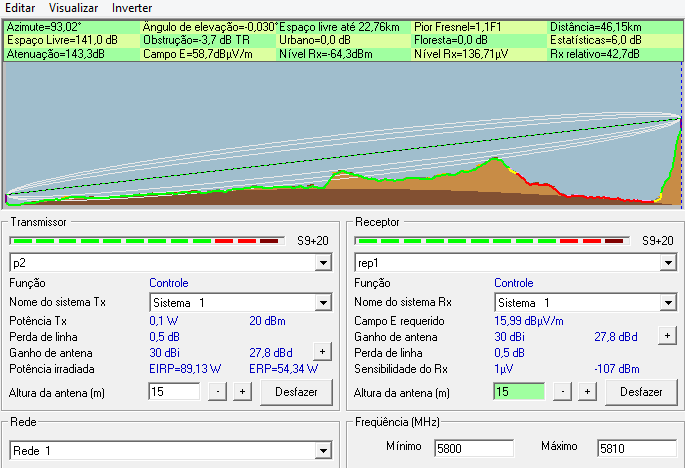
Task: Click the 15,99 dBµV/m required field value
Action: point(529,321)
